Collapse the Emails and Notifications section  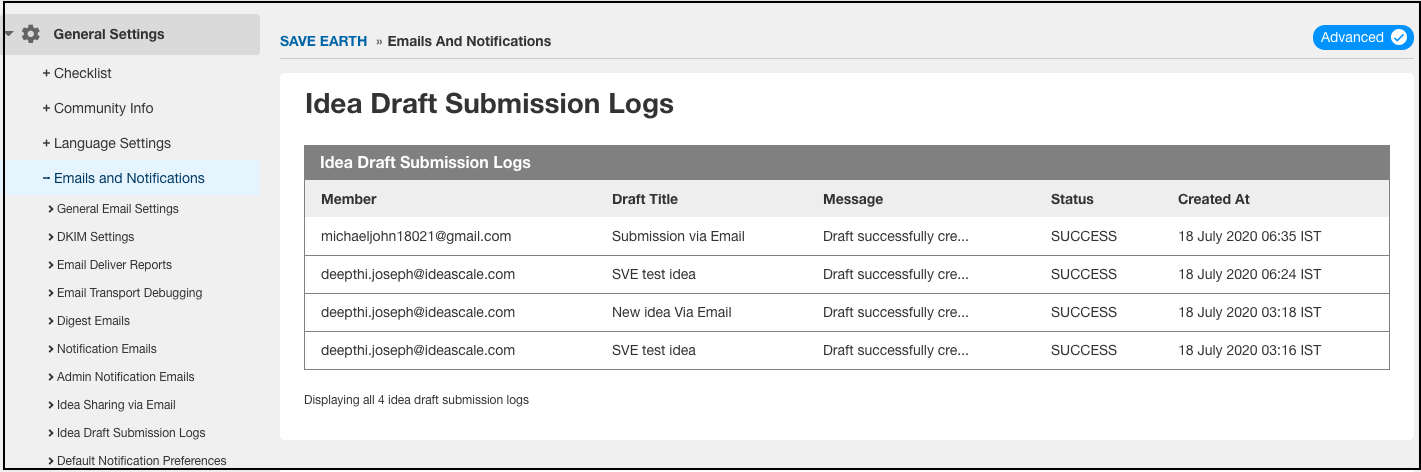[123, 178]
